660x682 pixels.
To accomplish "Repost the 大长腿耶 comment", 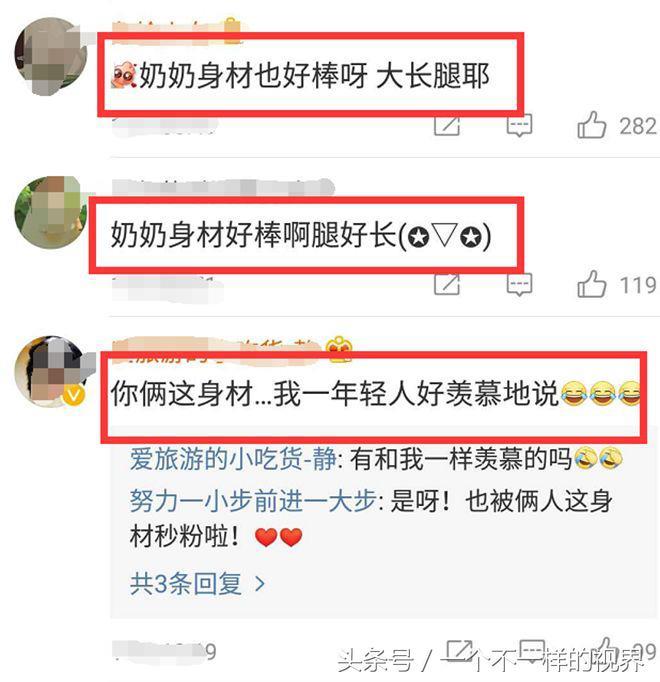I will [447, 126].
